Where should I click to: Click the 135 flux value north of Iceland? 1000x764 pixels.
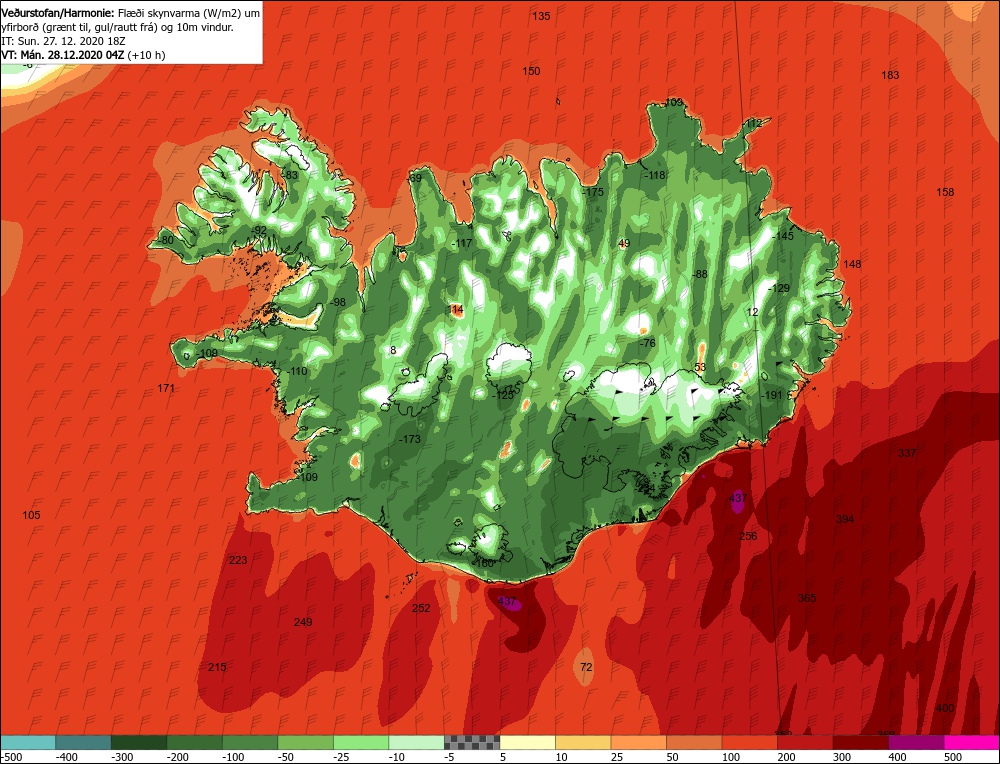click(541, 16)
